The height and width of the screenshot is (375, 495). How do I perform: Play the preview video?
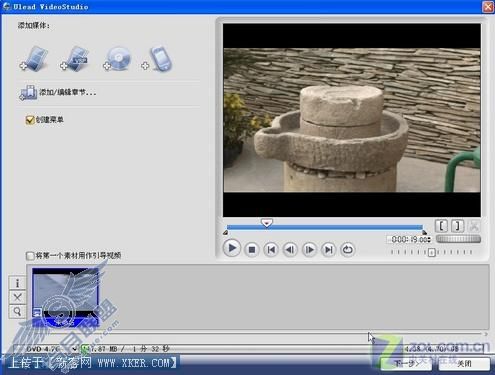click(x=232, y=248)
